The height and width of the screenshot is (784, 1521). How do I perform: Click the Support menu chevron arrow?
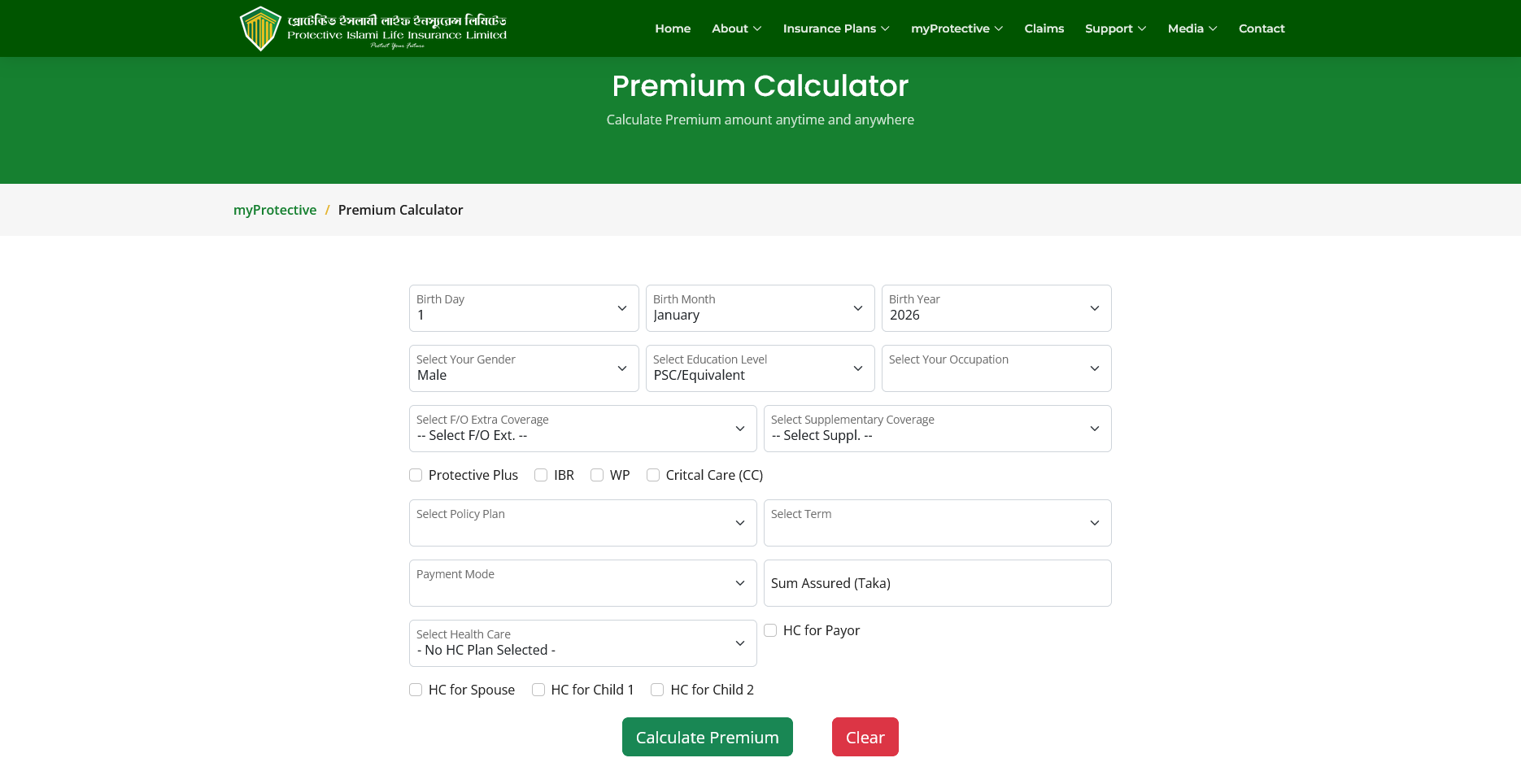pos(1142,28)
